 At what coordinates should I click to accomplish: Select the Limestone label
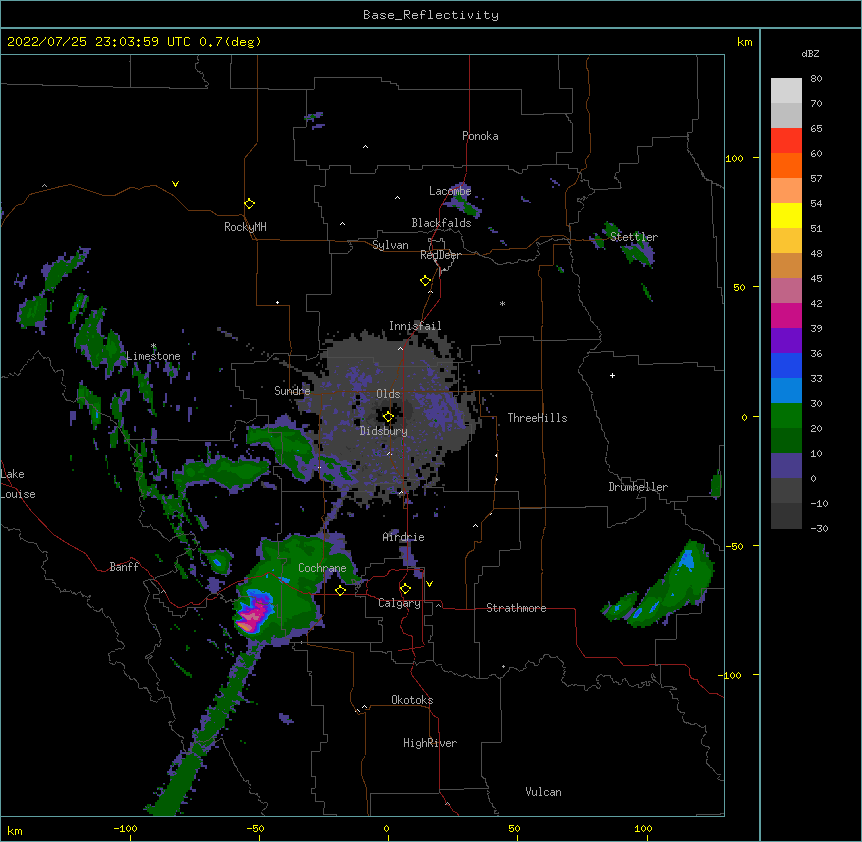(153, 356)
